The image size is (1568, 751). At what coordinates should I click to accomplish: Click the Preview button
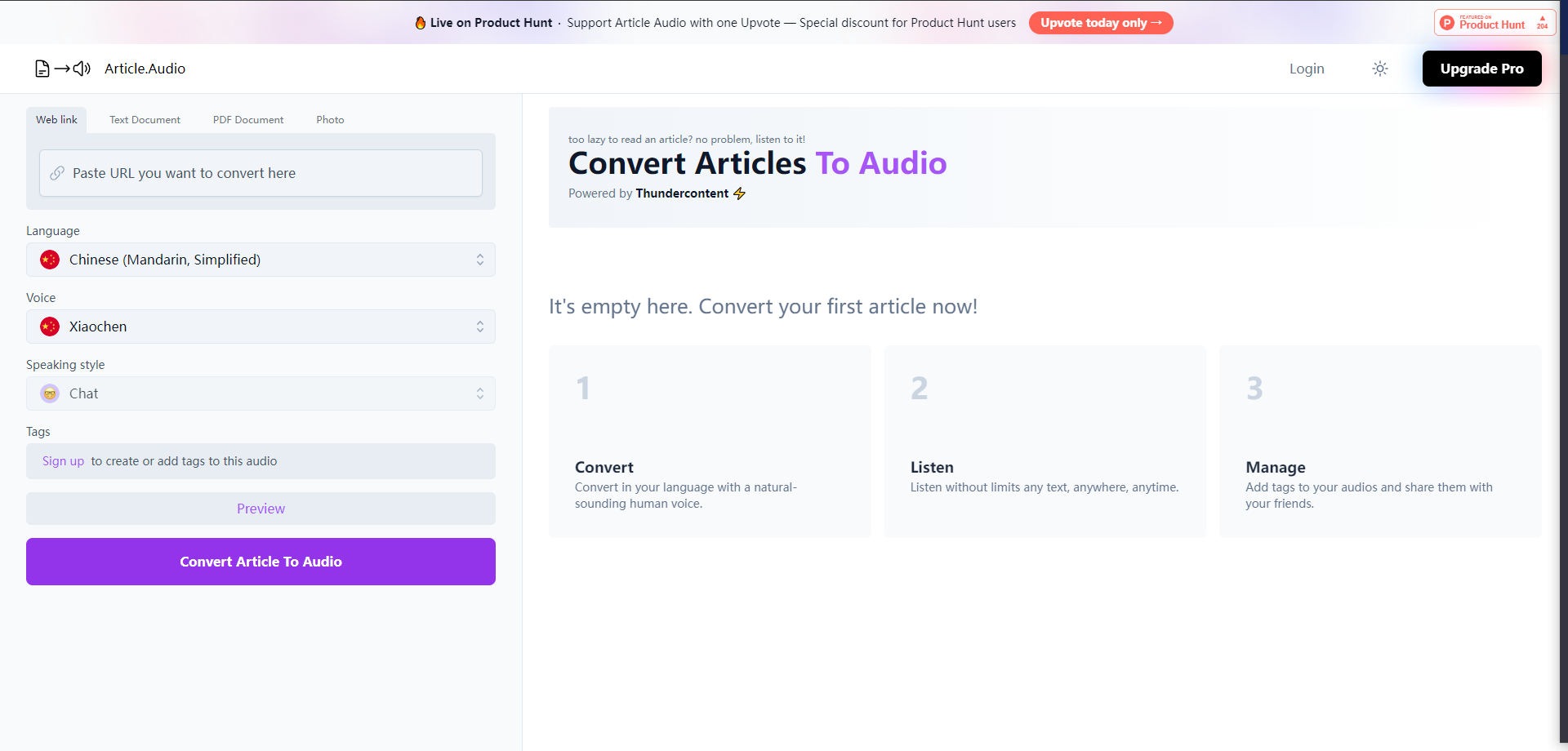[x=261, y=508]
